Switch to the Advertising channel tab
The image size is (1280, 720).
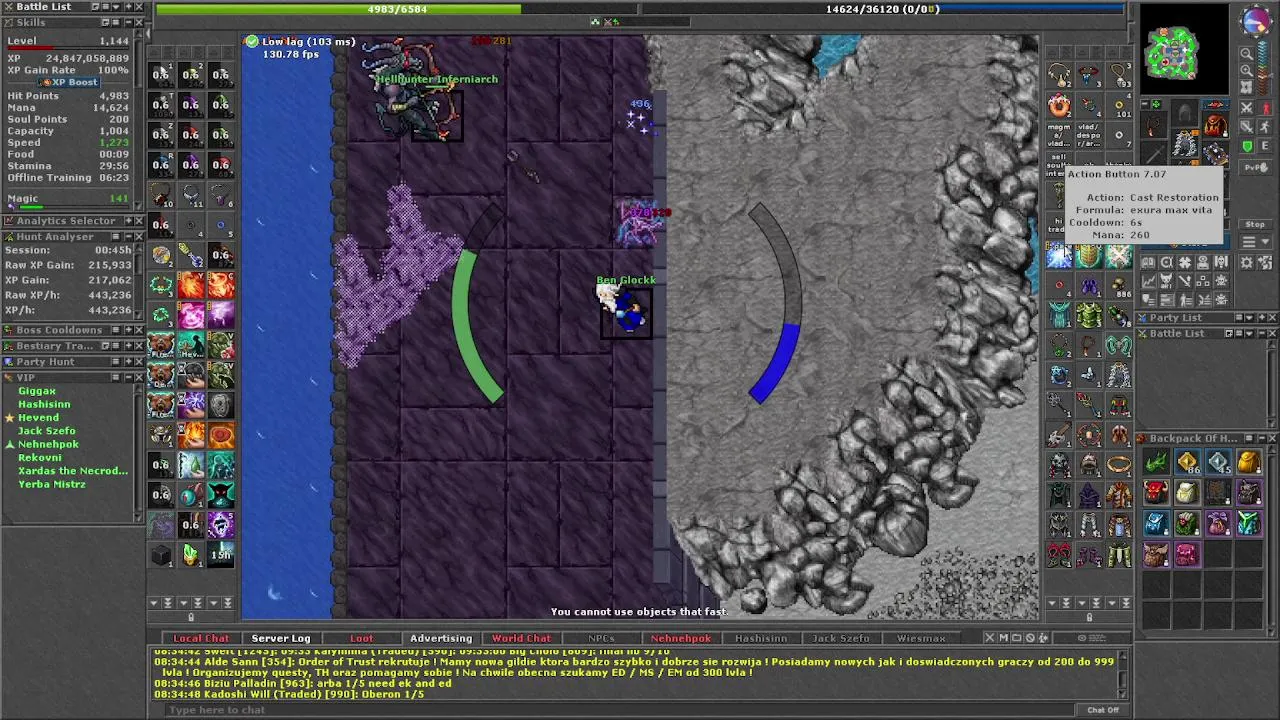click(441, 638)
